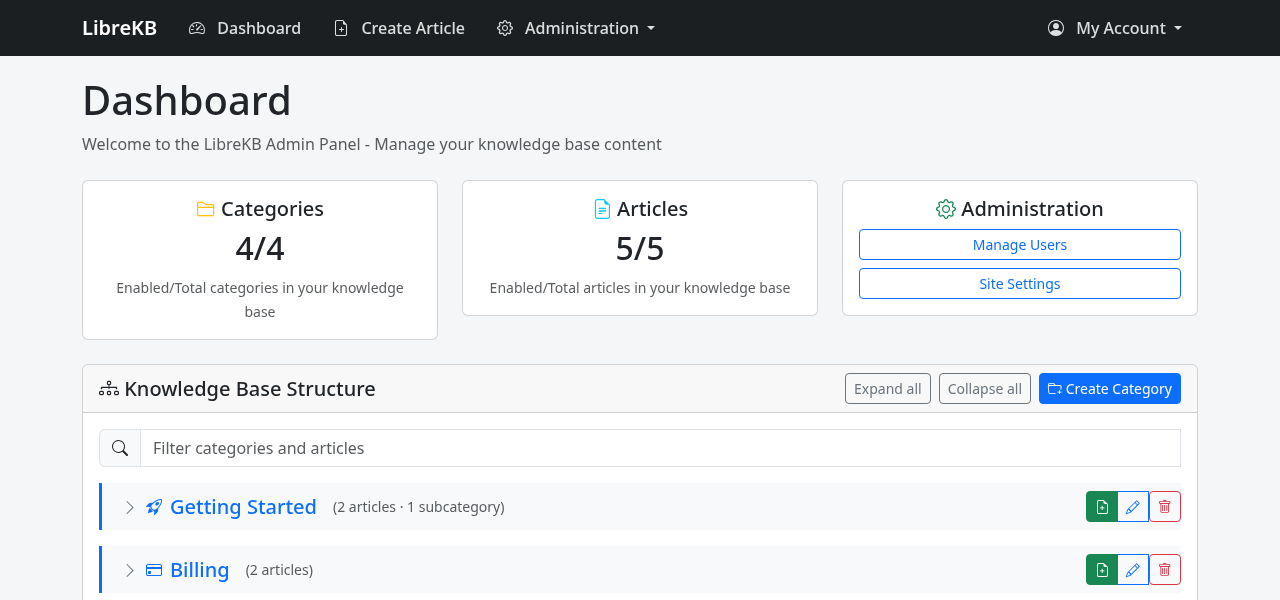The width and height of the screenshot is (1280, 600).
Task: Click the Knowledge Base Structure heading
Action: (x=250, y=389)
